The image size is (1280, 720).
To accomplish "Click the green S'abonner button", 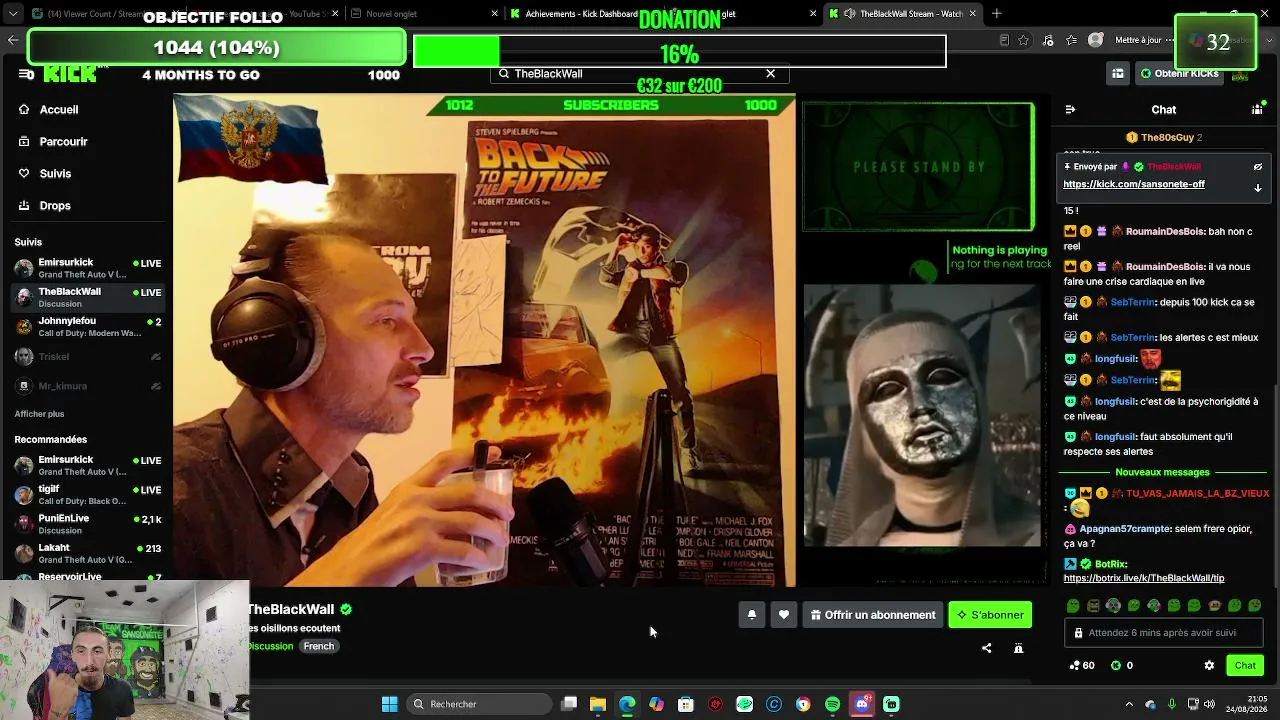I will 990,615.
